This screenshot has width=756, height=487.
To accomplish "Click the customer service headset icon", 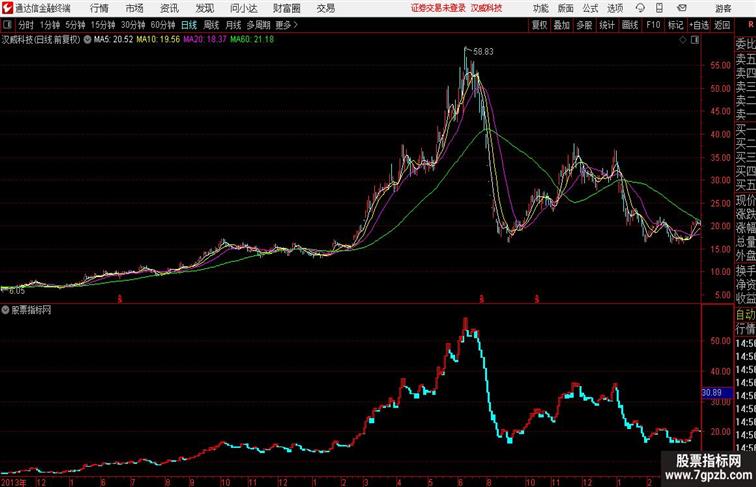I will tap(640, 8).
